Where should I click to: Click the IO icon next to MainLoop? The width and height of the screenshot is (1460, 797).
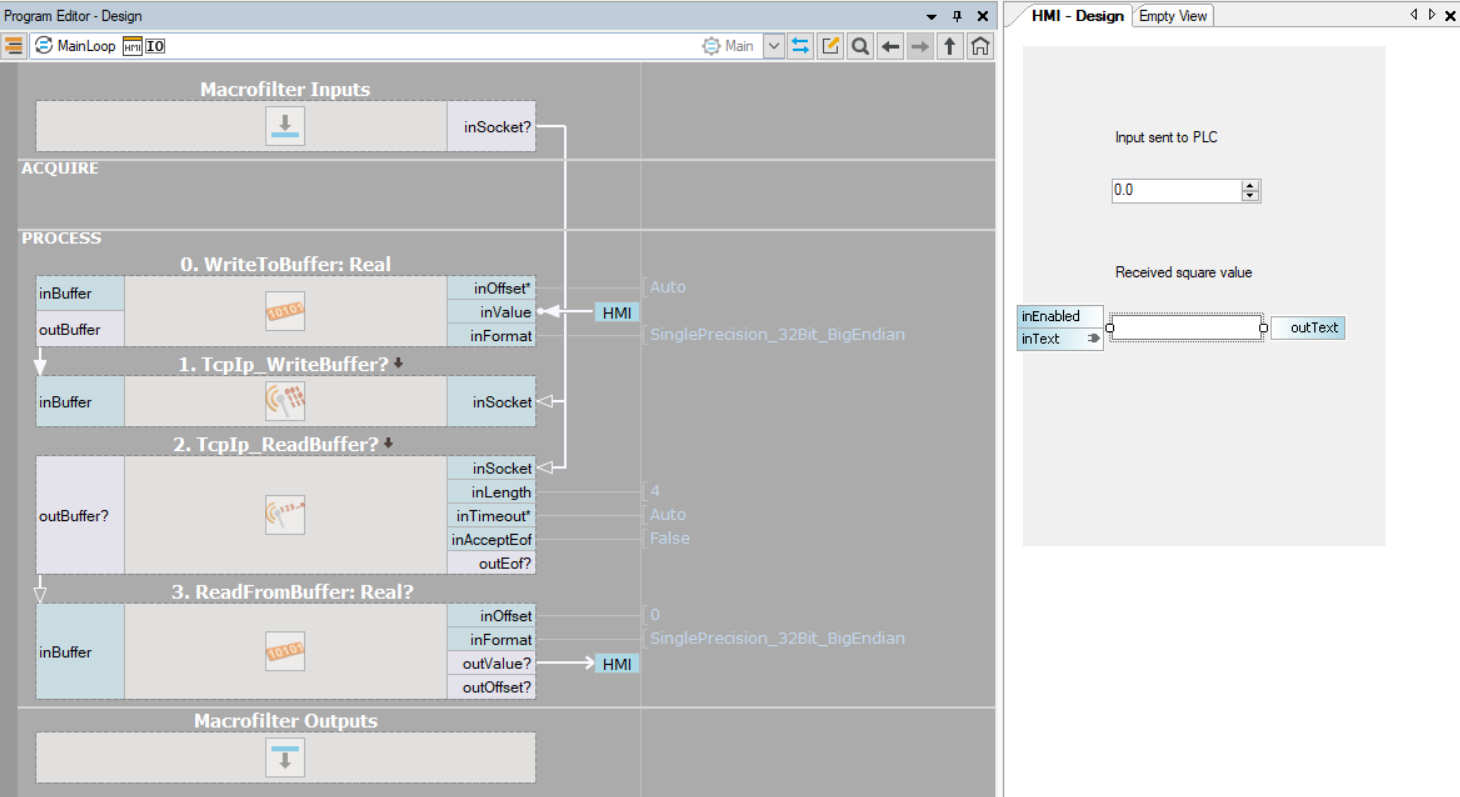(155, 46)
